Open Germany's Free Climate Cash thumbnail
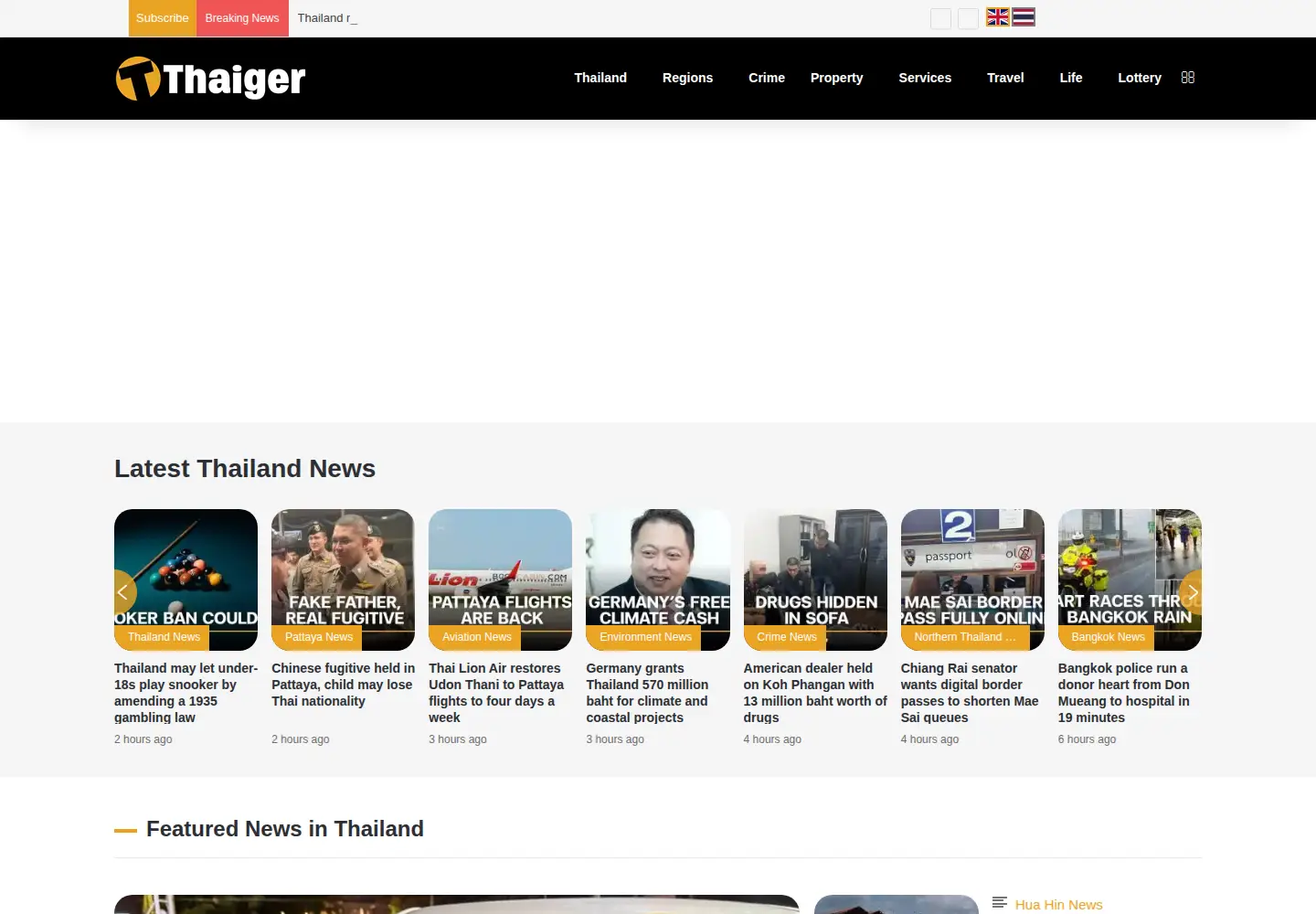The height and width of the screenshot is (914, 1316). [x=658, y=579]
